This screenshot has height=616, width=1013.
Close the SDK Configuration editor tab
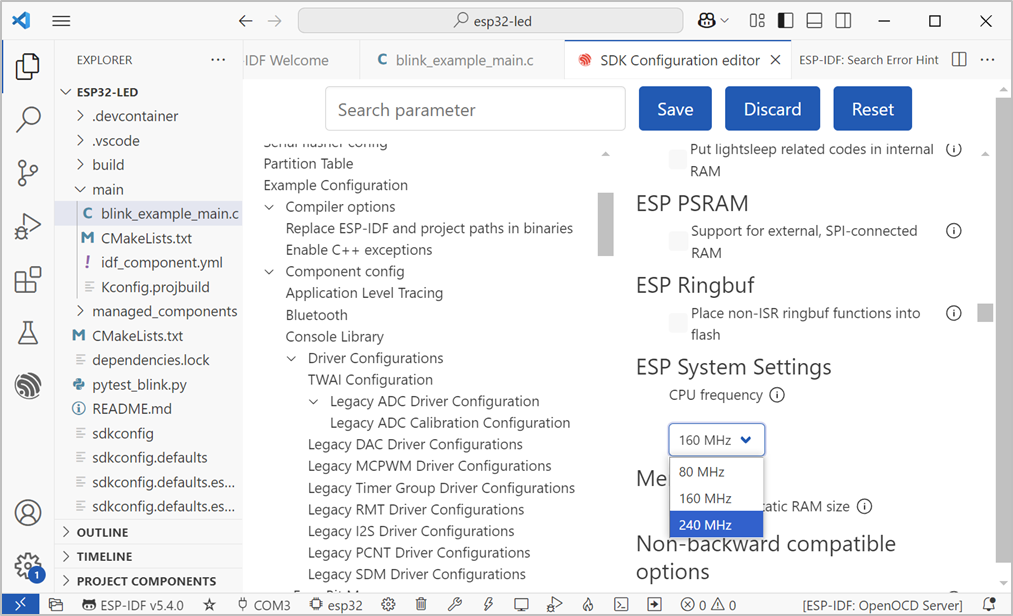tap(776, 59)
